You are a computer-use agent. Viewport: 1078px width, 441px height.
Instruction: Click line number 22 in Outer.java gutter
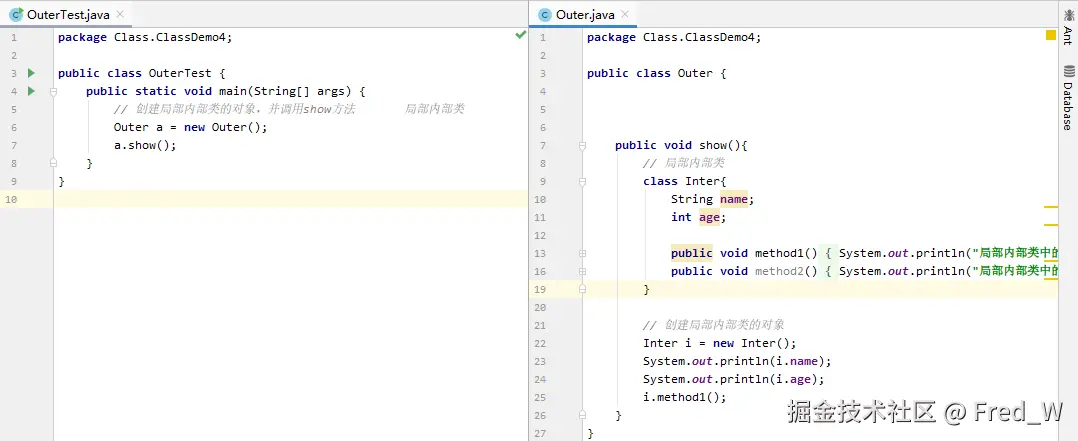coord(540,343)
